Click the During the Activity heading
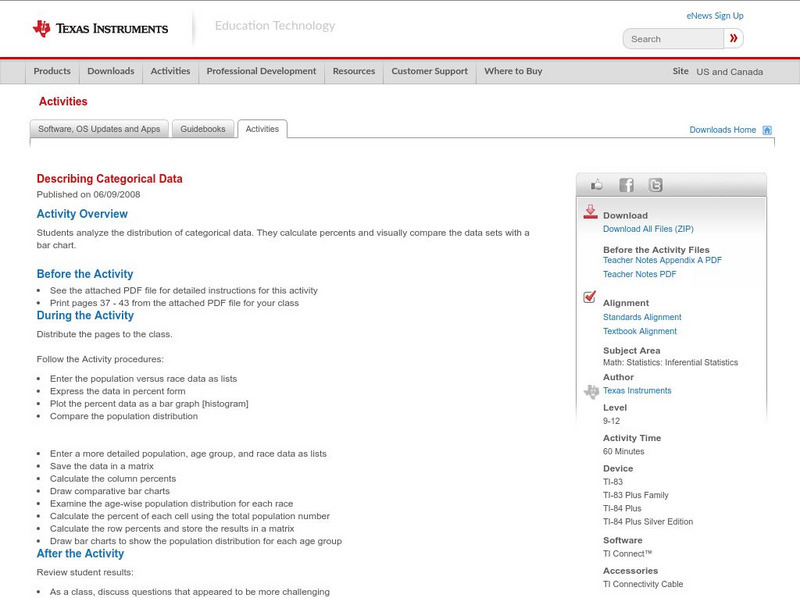The image size is (800, 598). (x=85, y=315)
